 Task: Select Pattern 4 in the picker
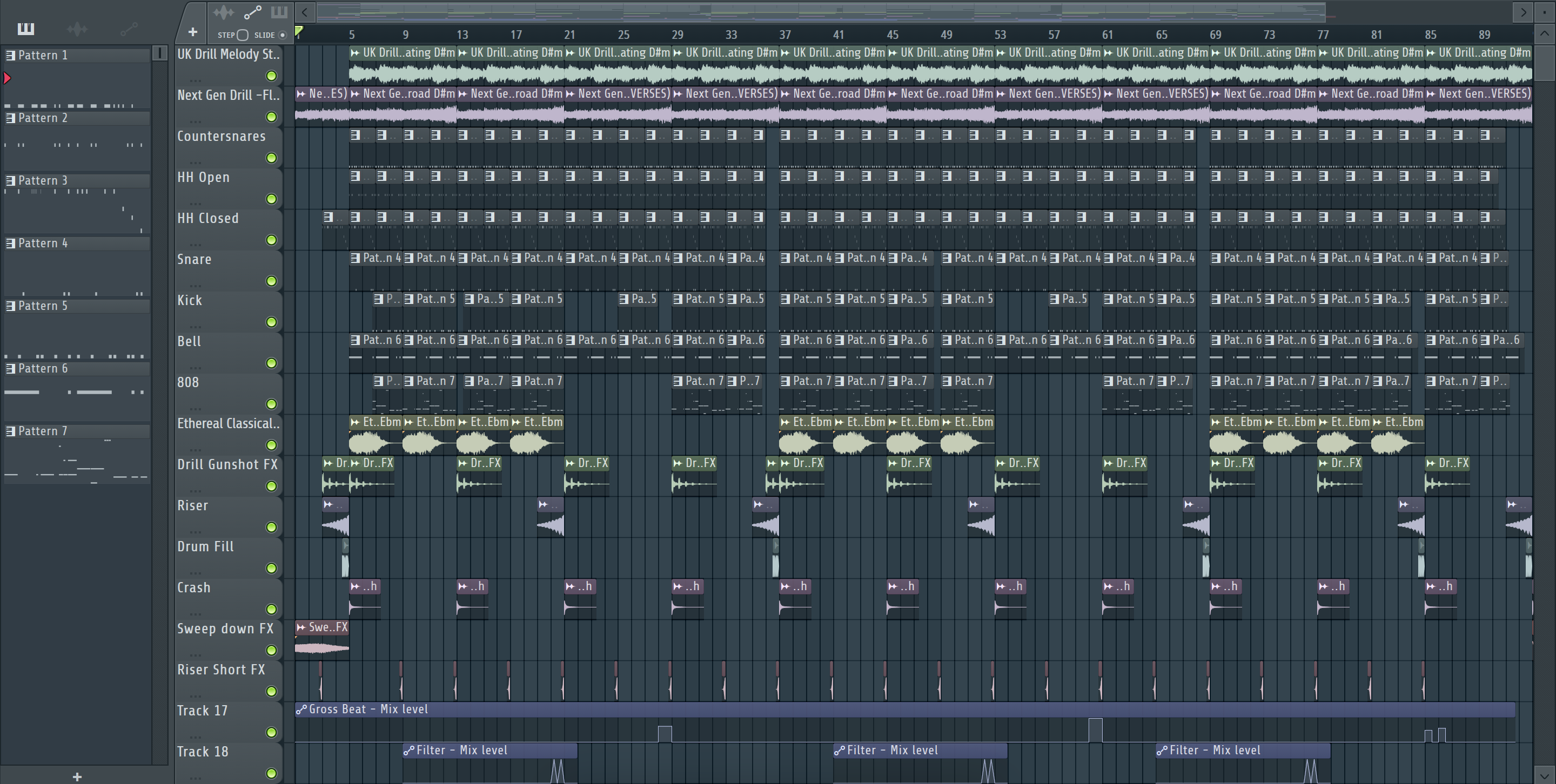click(x=77, y=244)
